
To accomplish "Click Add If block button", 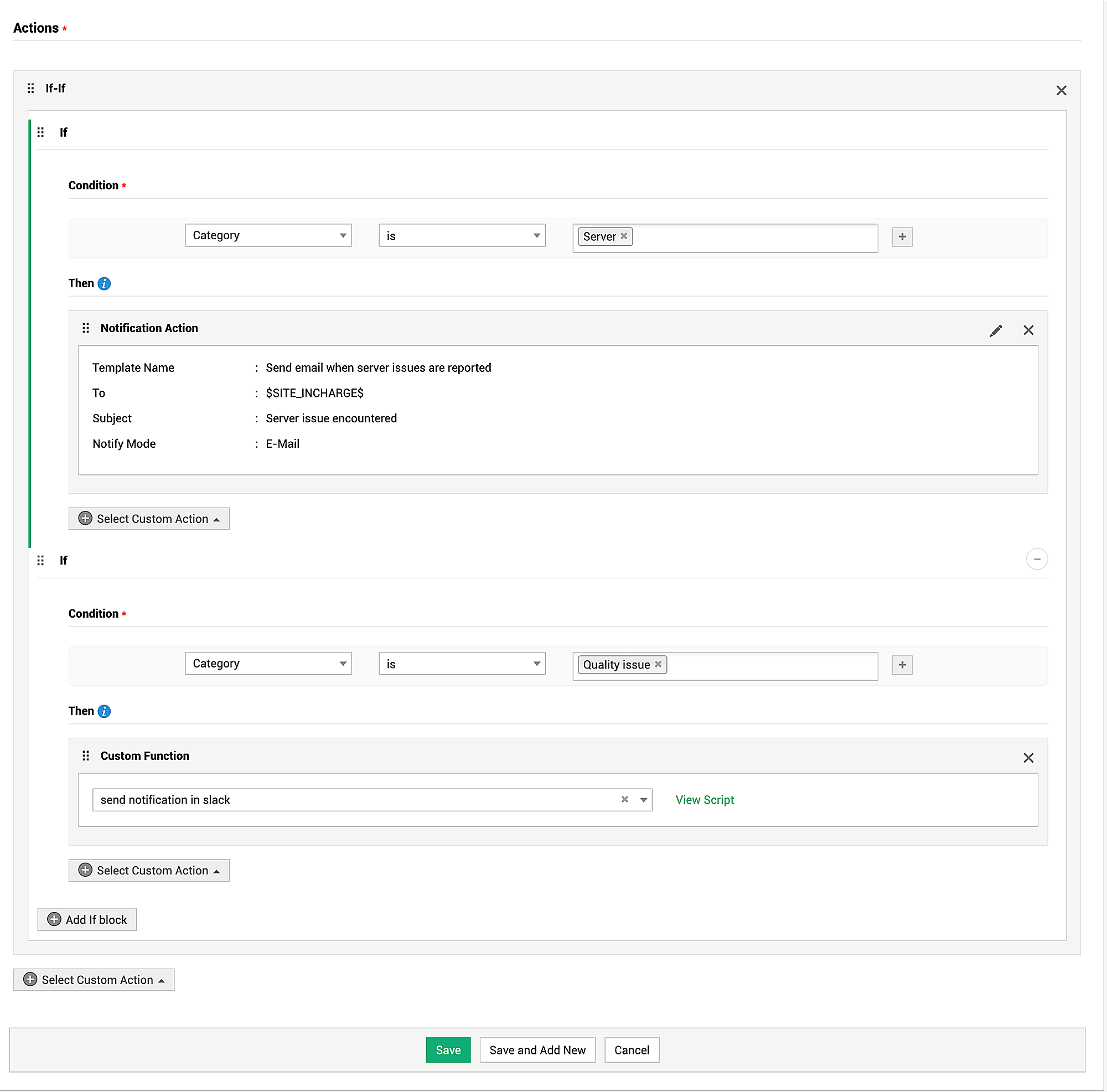I will click(x=87, y=919).
